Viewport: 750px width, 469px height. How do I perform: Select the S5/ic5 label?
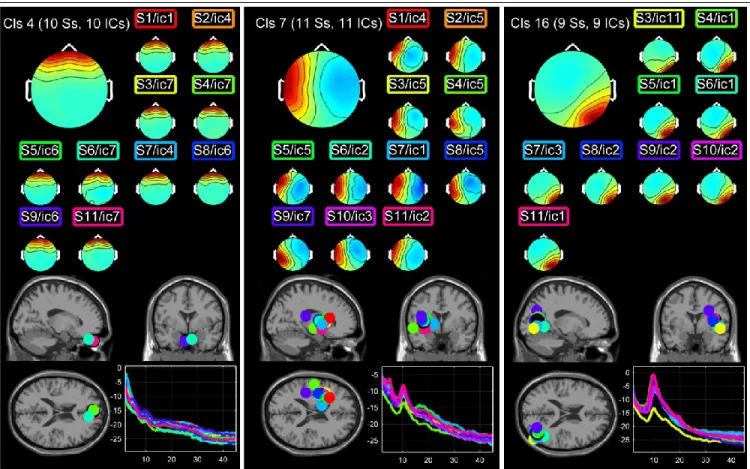(x=293, y=151)
